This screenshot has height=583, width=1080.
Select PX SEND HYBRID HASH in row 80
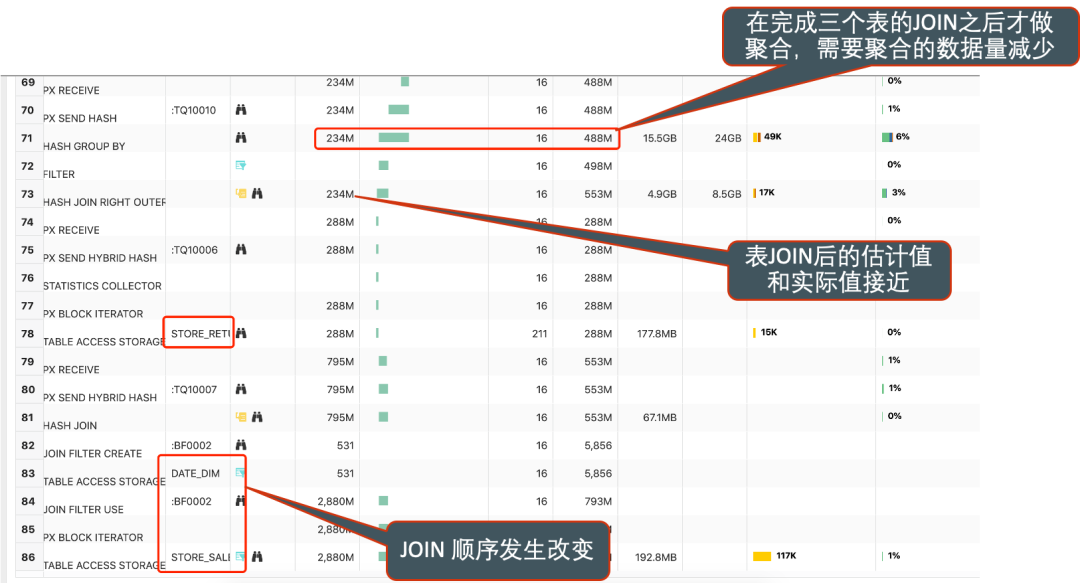point(100,398)
